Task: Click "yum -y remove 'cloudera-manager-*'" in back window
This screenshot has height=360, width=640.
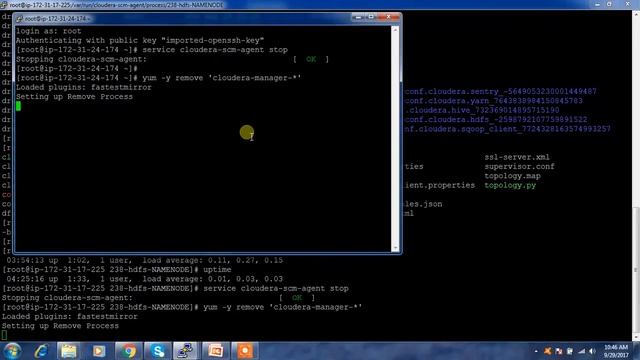Action: point(282,307)
